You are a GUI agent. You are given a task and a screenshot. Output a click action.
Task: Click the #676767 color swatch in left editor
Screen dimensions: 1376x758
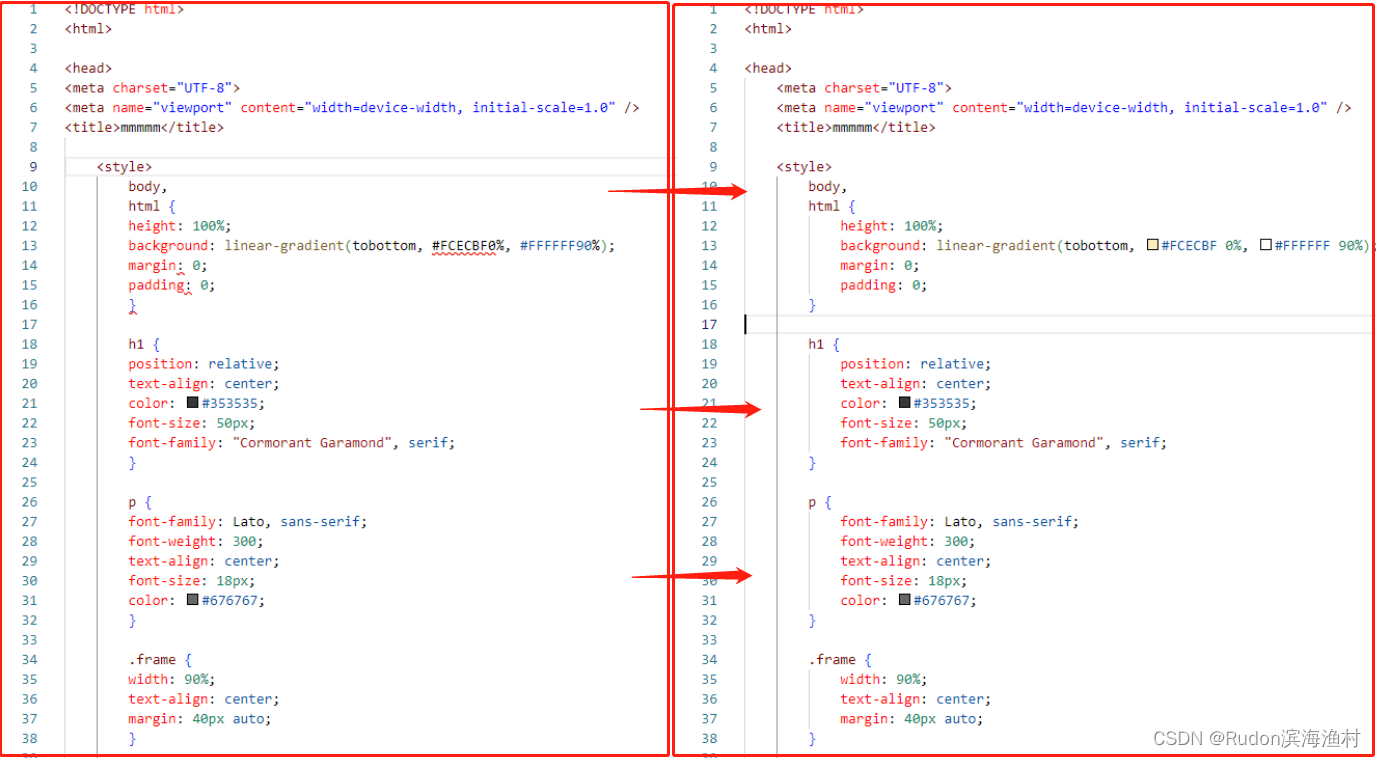click(x=192, y=600)
